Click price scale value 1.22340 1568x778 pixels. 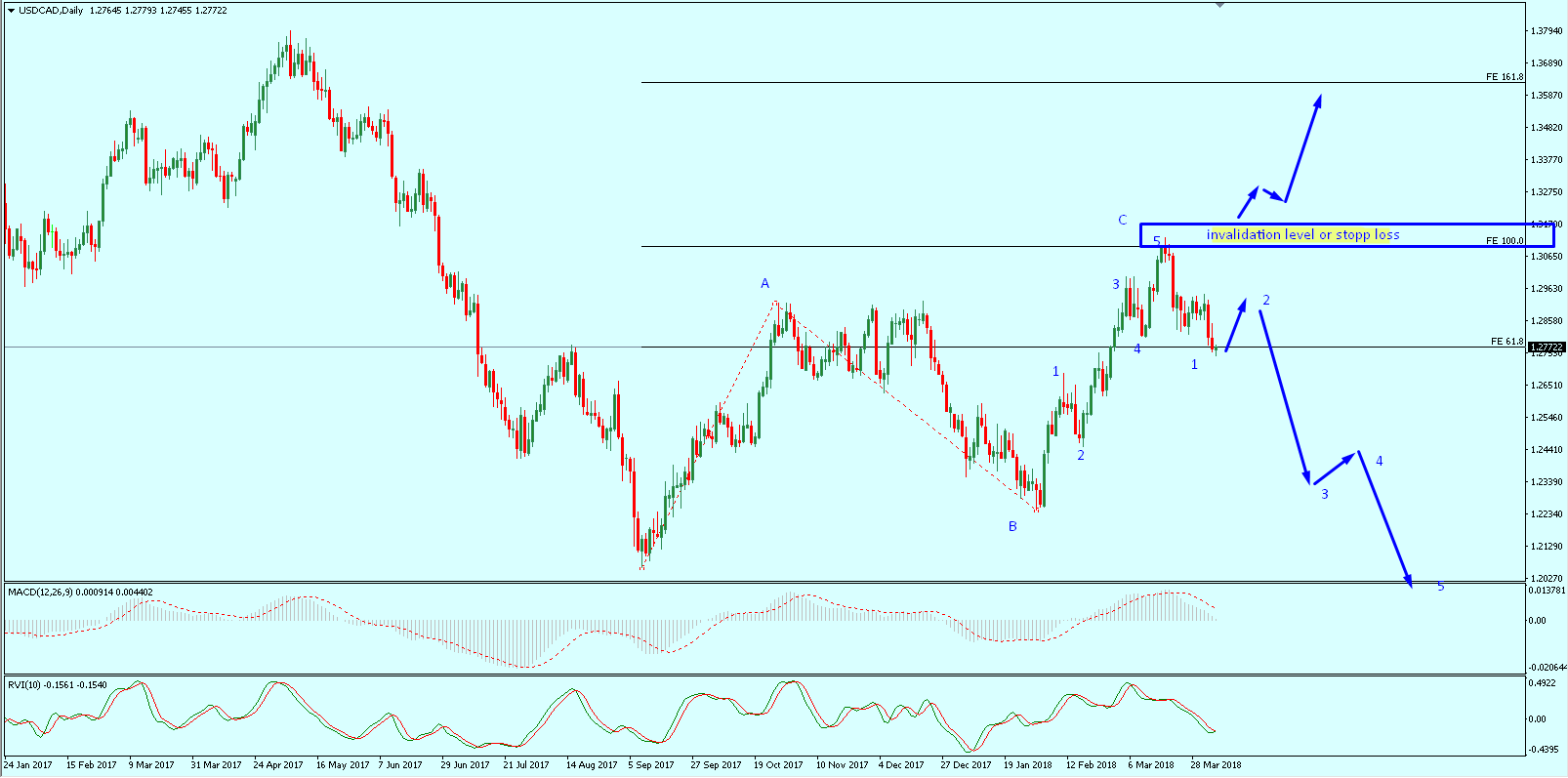(x=1547, y=514)
